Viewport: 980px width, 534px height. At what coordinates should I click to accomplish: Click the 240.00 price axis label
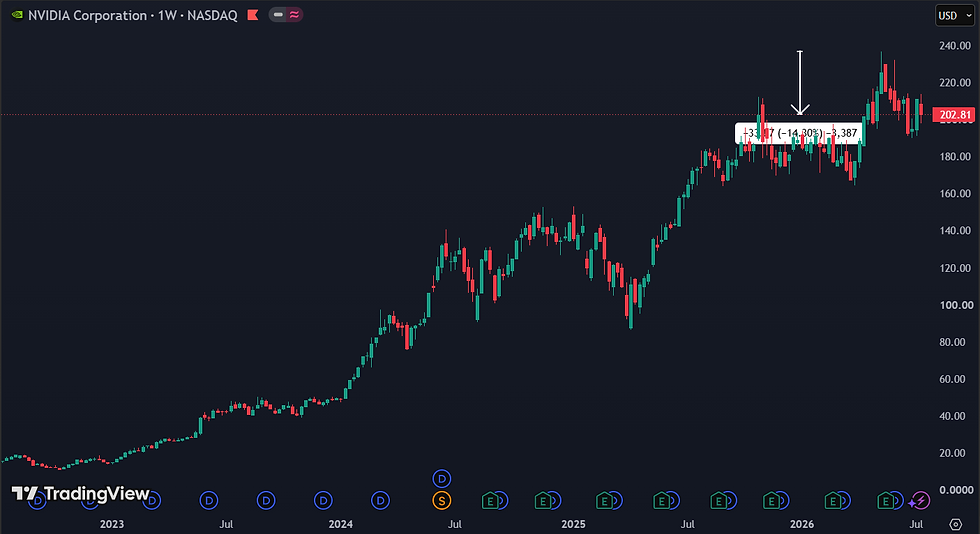coord(955,46)
